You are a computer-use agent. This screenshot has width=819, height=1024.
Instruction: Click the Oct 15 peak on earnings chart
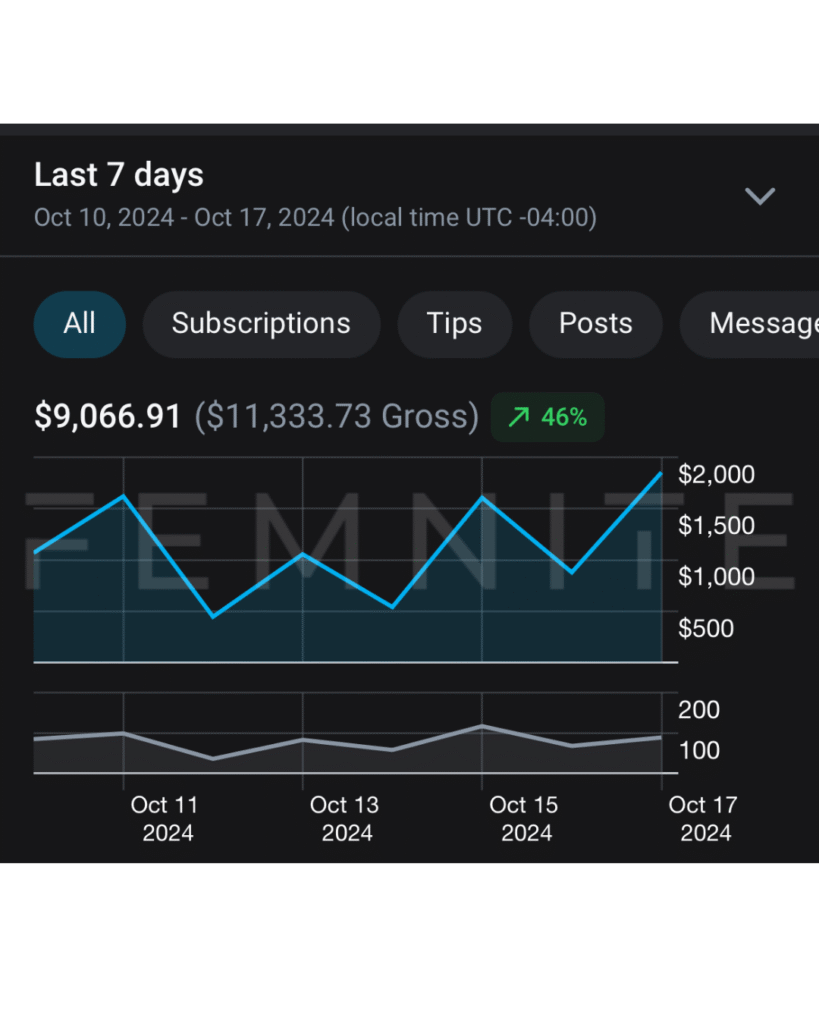482,497
